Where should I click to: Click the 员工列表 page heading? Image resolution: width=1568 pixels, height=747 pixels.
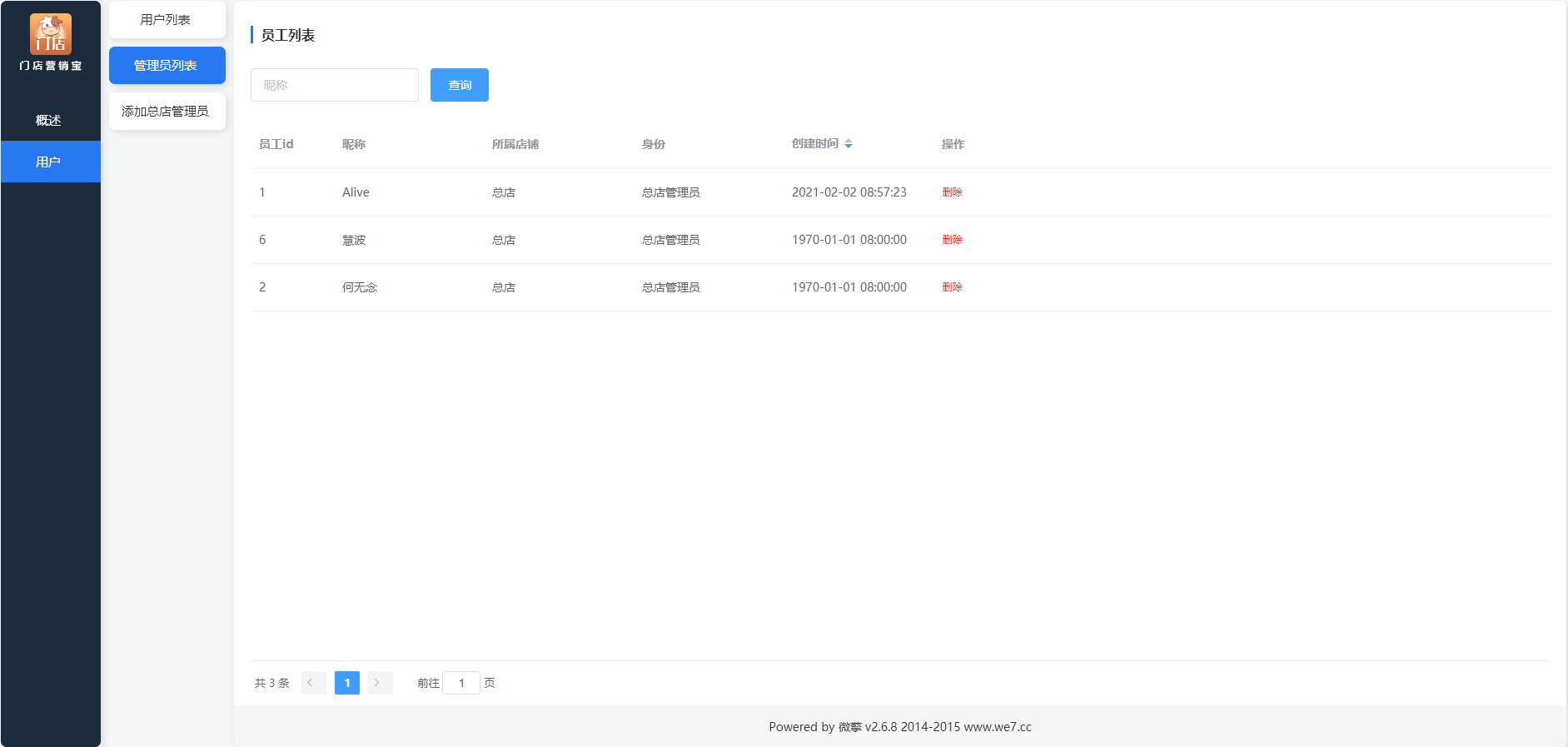click(288, 35)
